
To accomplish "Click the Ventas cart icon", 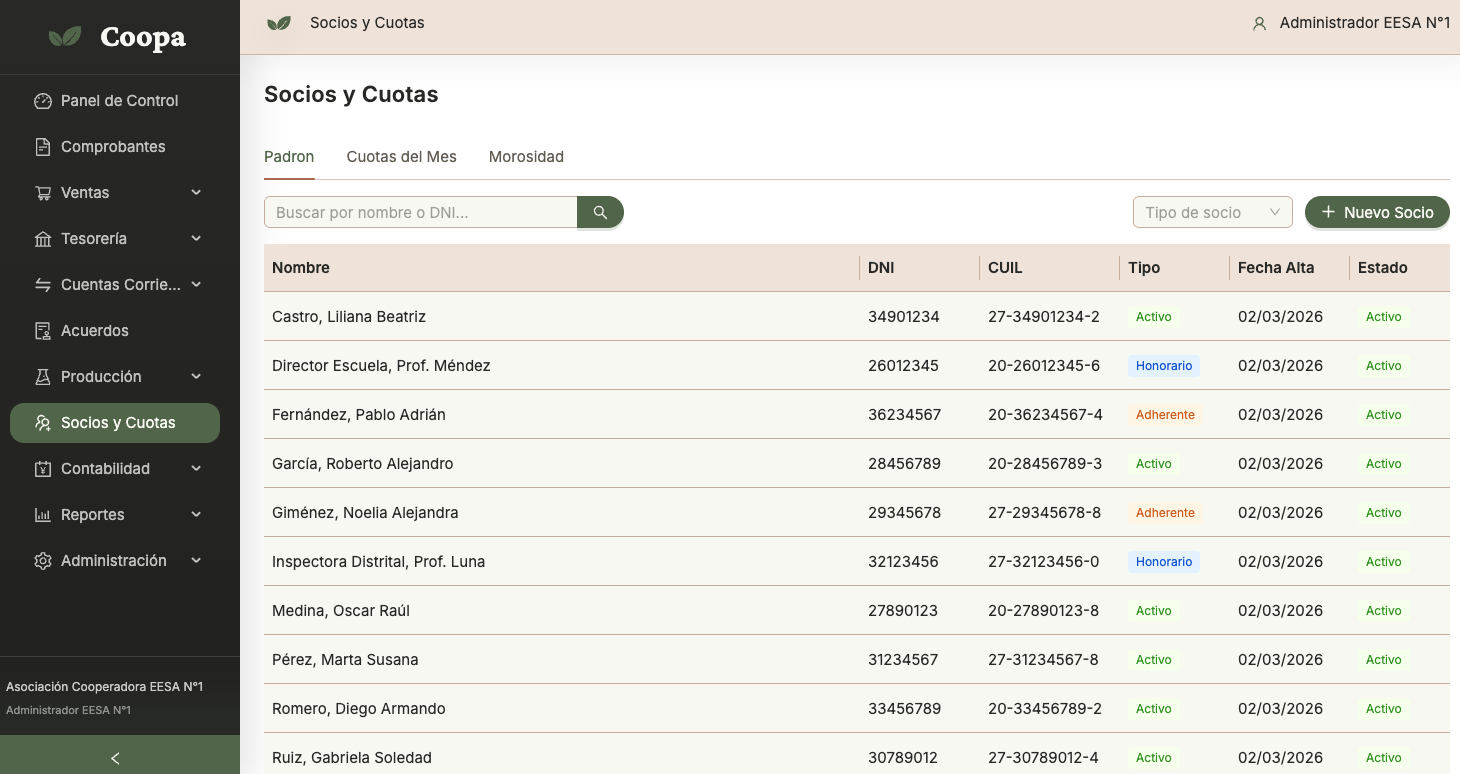I will pyautogui.click(x=43, y=193).
